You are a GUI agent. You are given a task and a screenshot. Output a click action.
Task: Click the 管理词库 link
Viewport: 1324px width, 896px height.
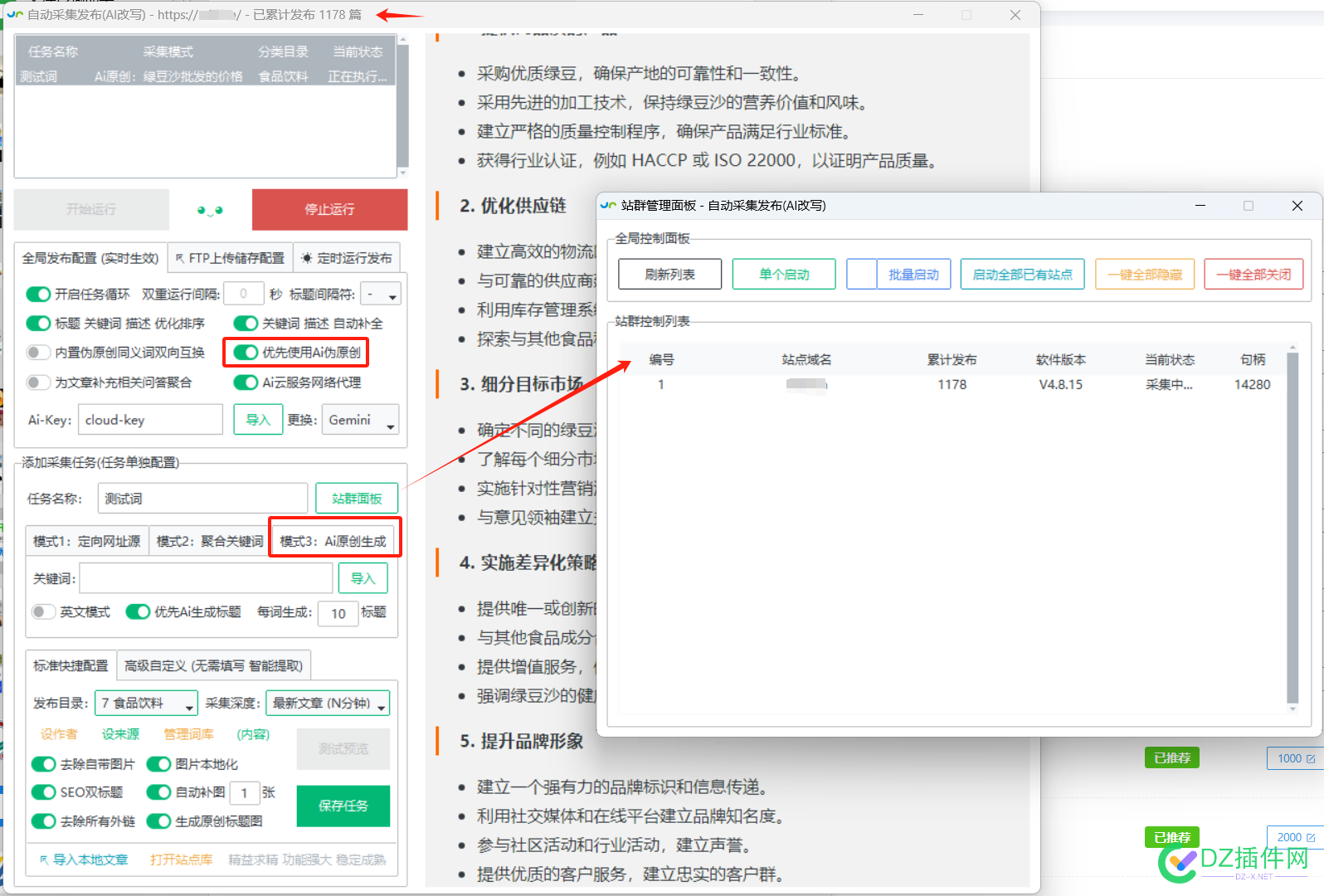(x=188, y=734)
